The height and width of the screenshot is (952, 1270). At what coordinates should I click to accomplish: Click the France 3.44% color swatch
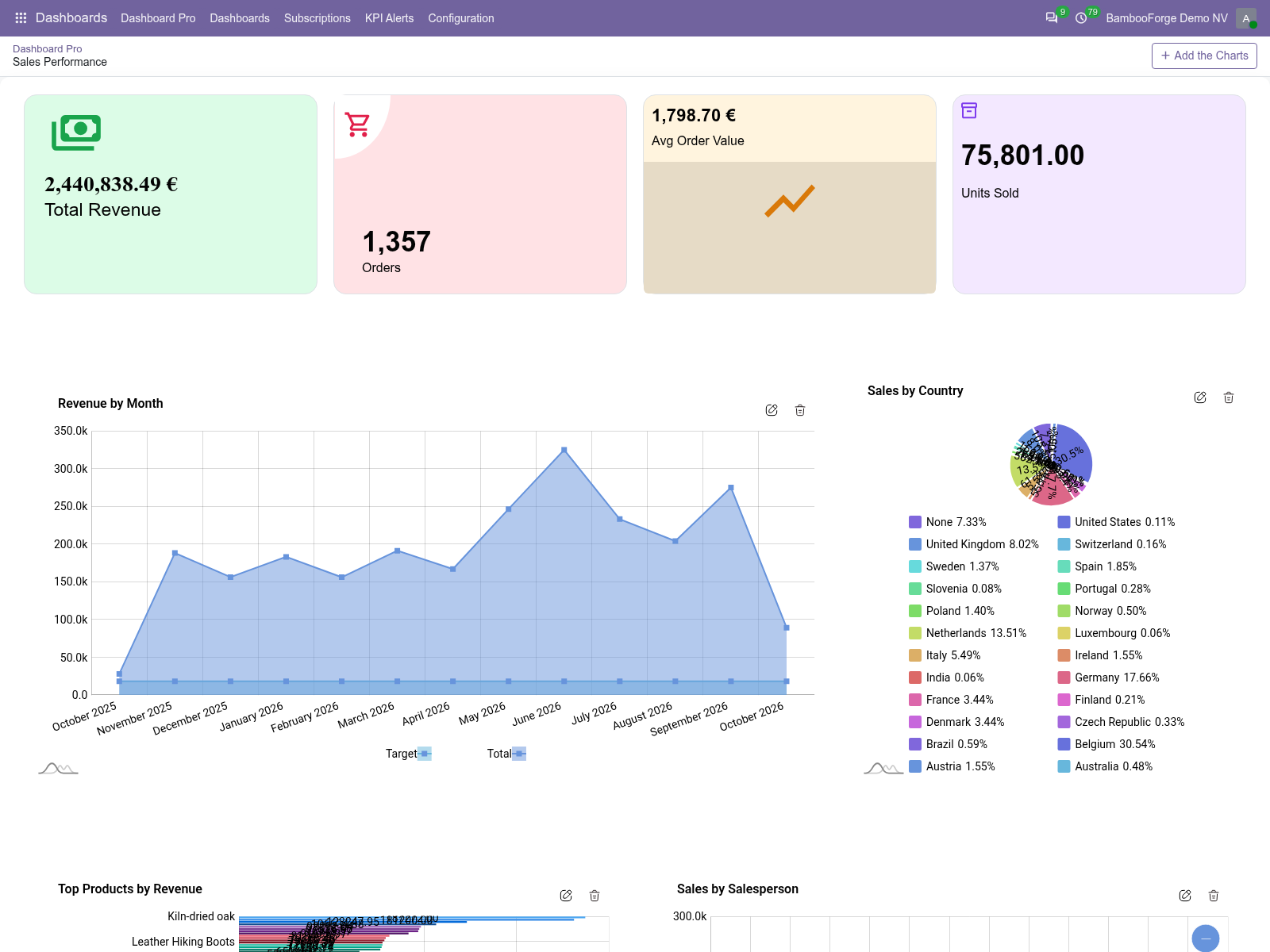tap(915, 700)
